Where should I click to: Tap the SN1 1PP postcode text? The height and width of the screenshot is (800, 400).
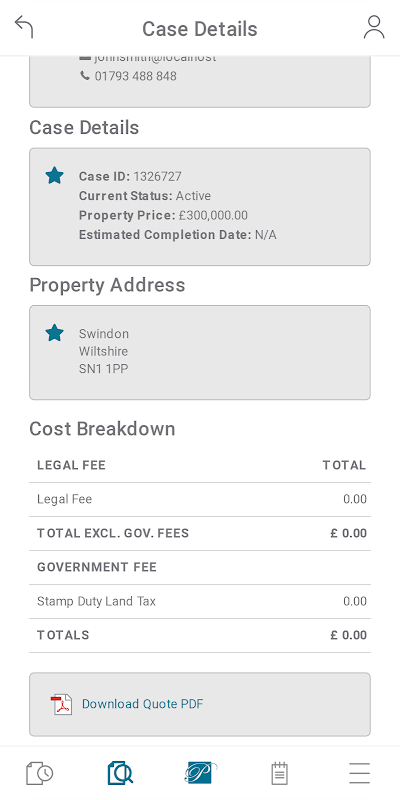click(x=104, y=369)
